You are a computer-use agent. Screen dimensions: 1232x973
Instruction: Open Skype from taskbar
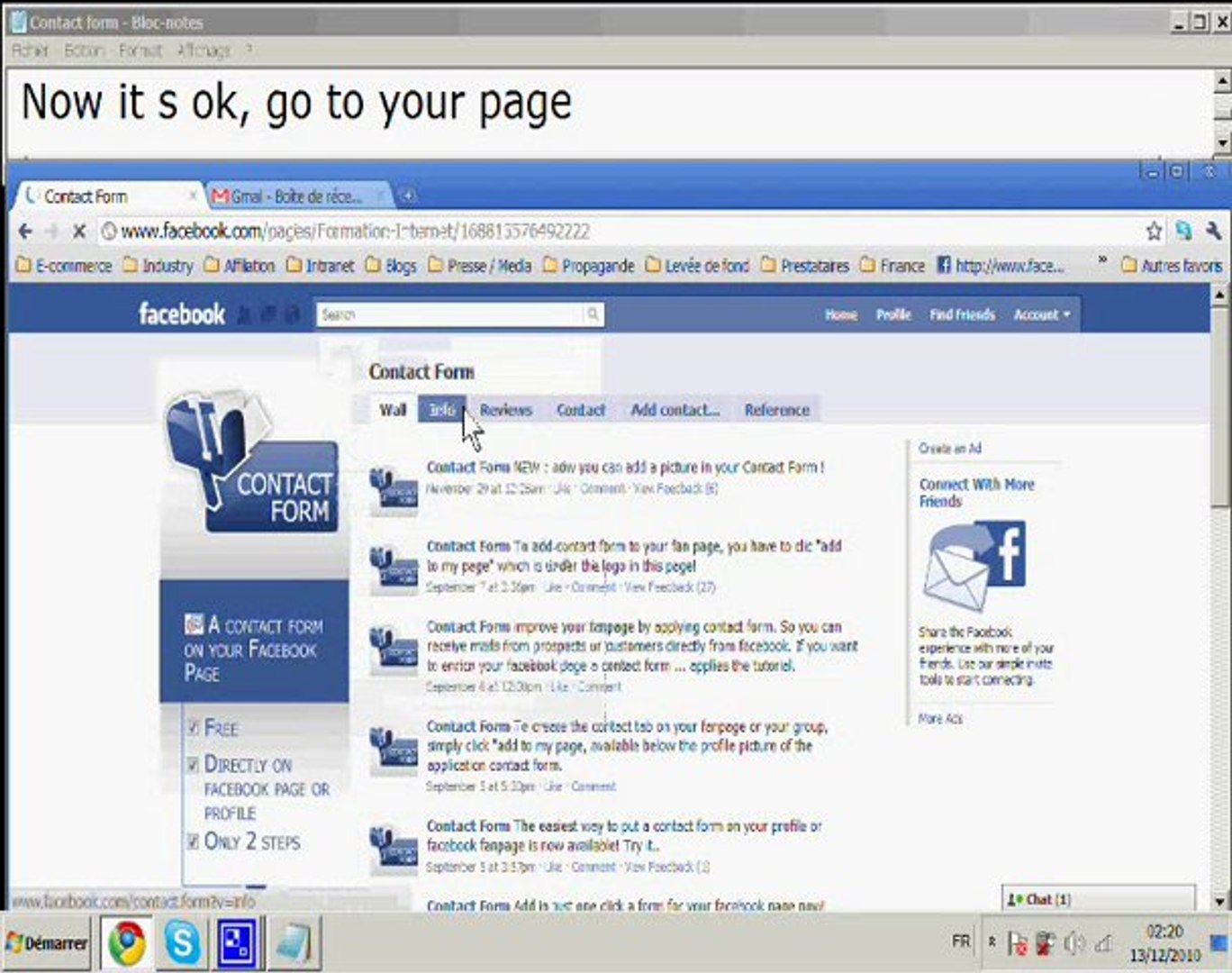coord(182,943)
